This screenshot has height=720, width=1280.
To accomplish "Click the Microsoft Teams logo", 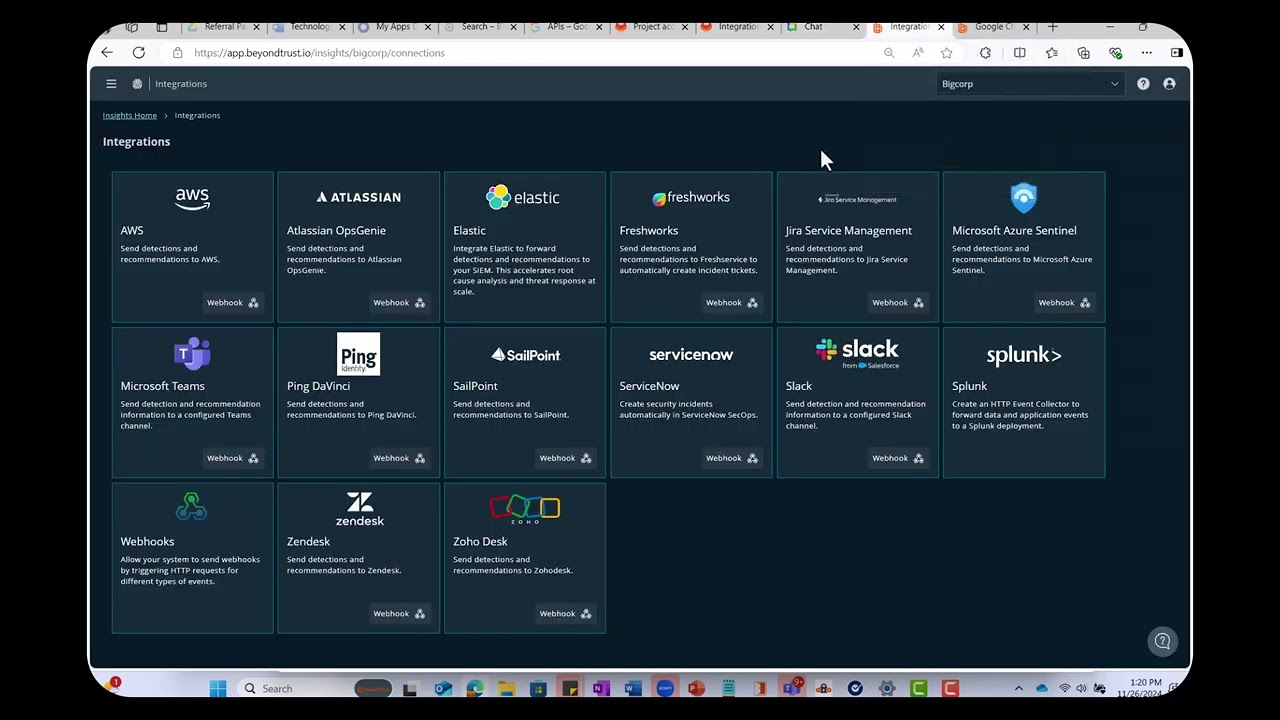I will point(192,354).
